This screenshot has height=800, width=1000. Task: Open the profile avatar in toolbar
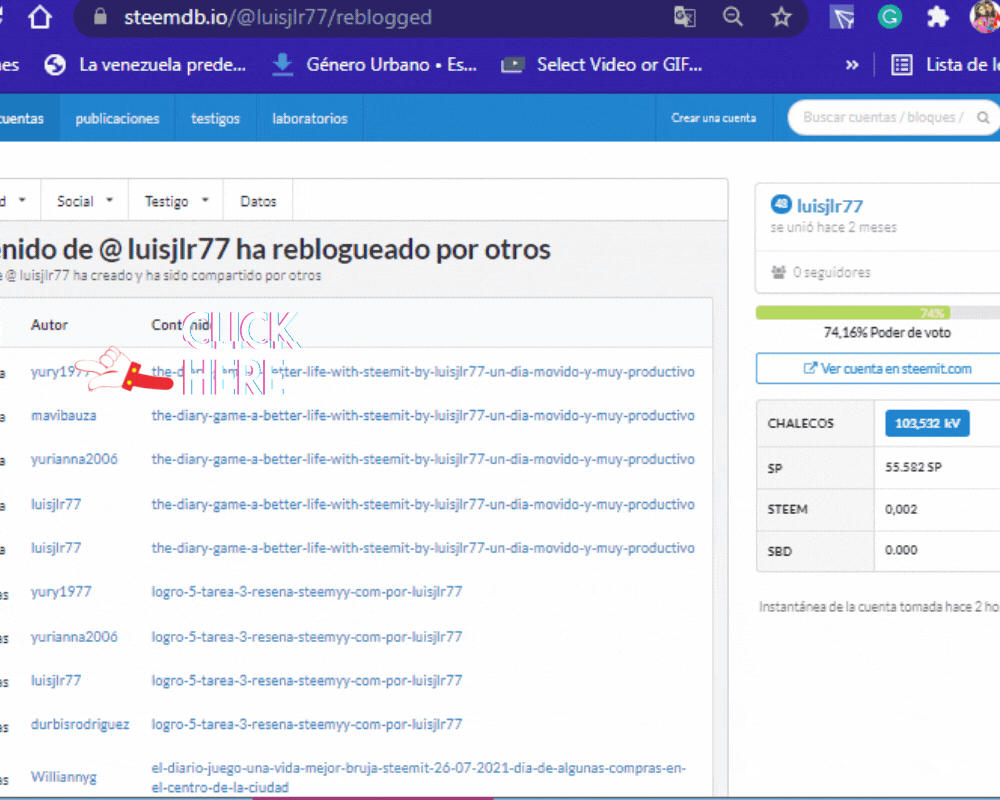[x=985, y=17]
